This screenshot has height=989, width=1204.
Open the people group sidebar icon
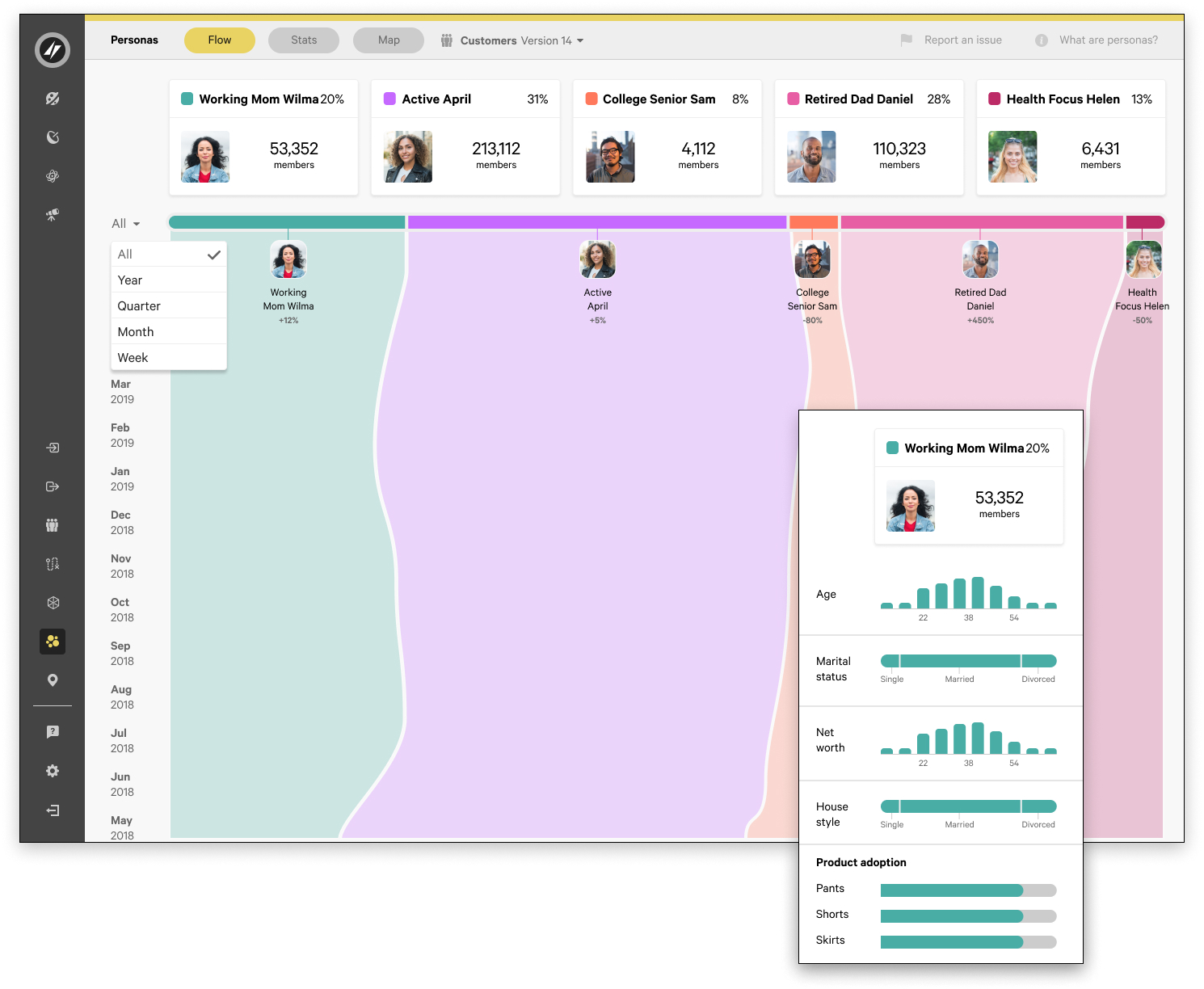(53, 525)
